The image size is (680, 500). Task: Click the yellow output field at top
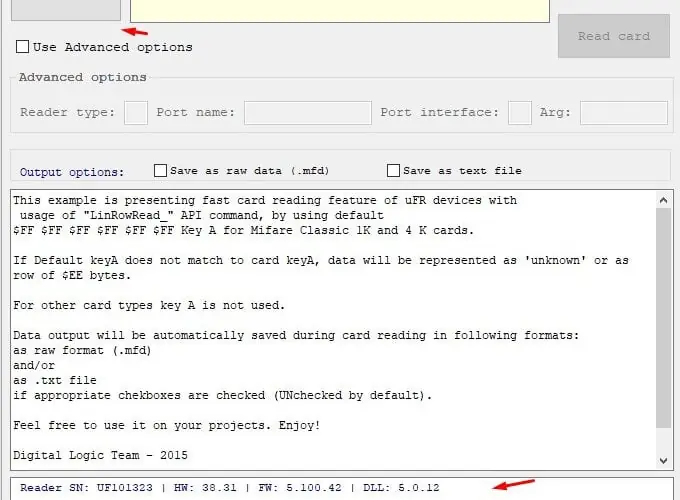pyautogui.click(x=340, y=11)
